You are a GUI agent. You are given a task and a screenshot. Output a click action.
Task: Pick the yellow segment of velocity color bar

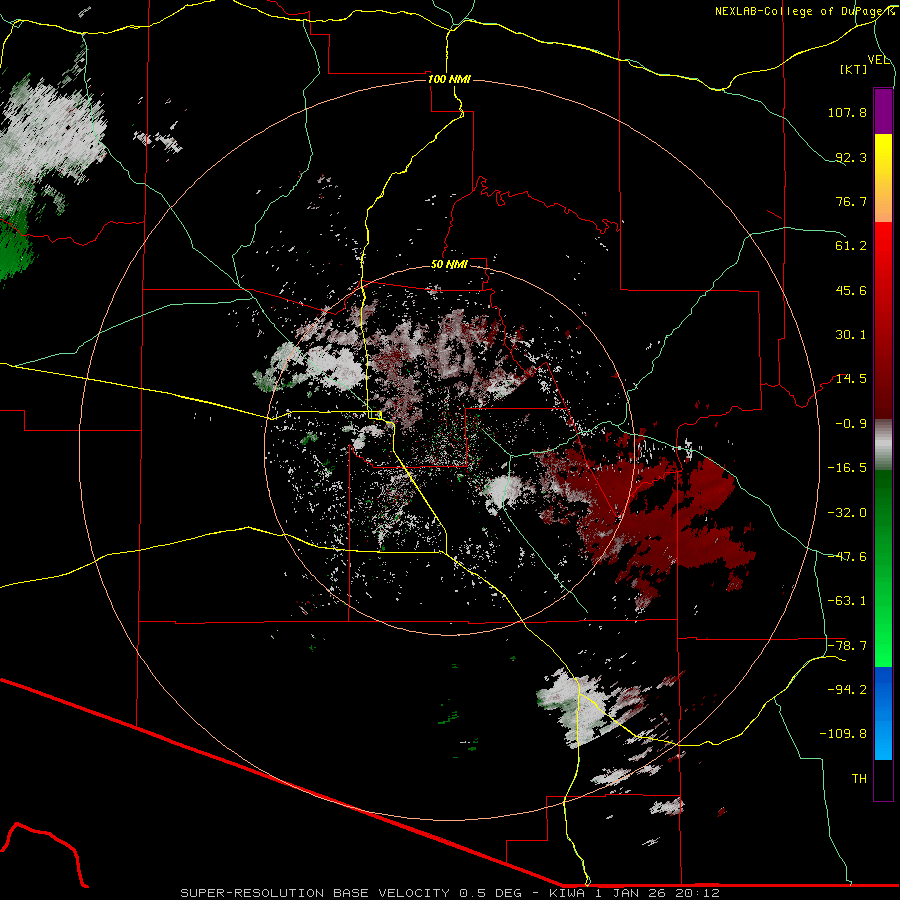pos(883,166)
